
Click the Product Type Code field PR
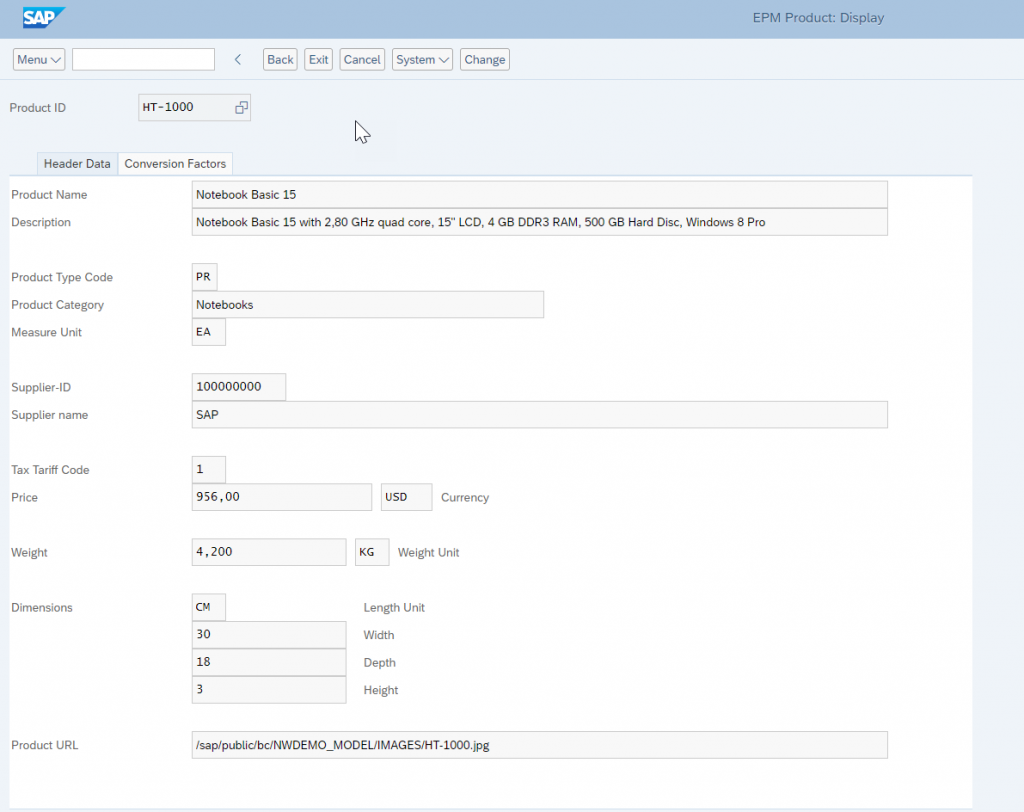204,277
